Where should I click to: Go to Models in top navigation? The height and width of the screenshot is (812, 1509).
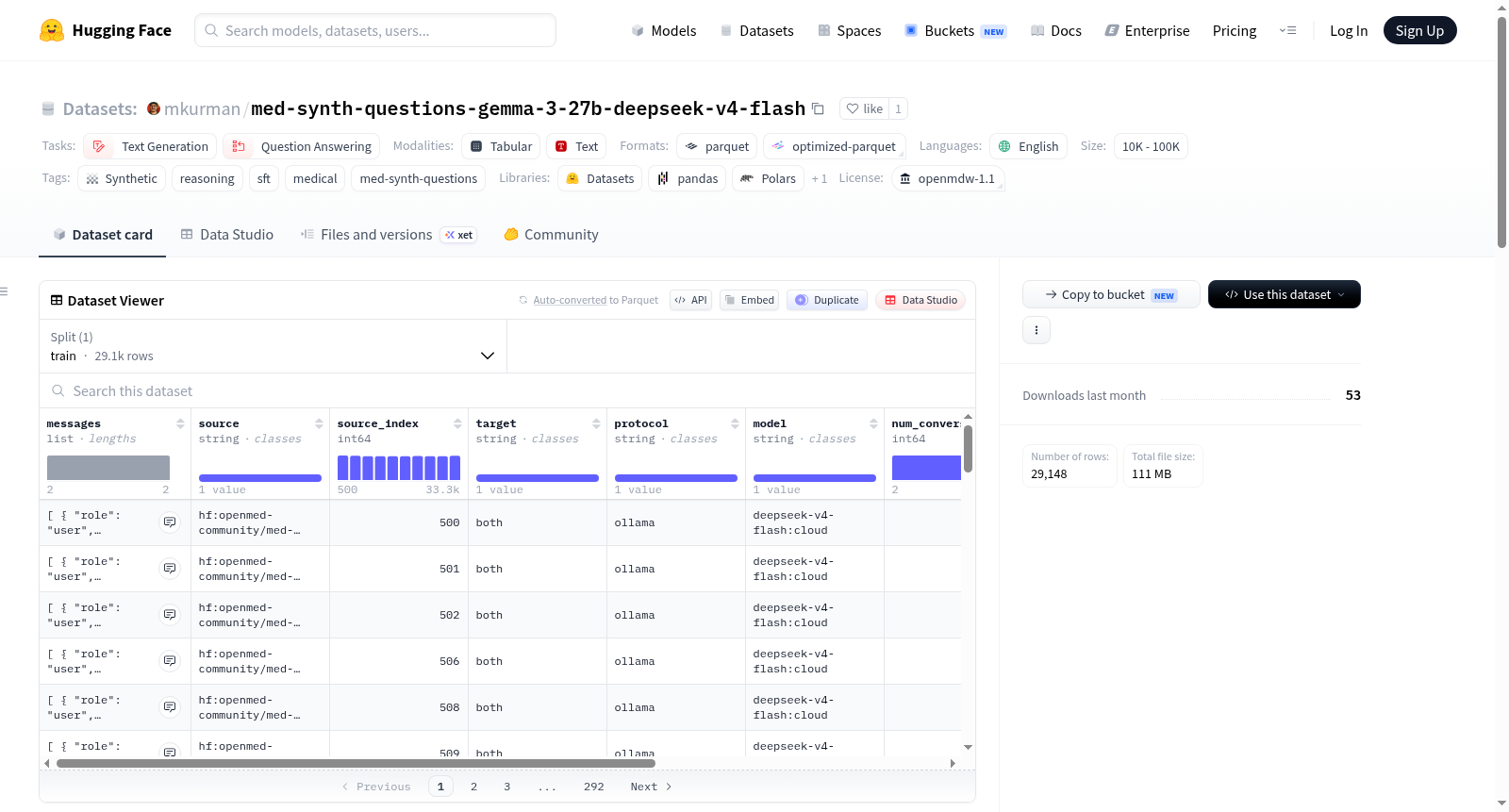pyautogui.click(x=664, y=30)
